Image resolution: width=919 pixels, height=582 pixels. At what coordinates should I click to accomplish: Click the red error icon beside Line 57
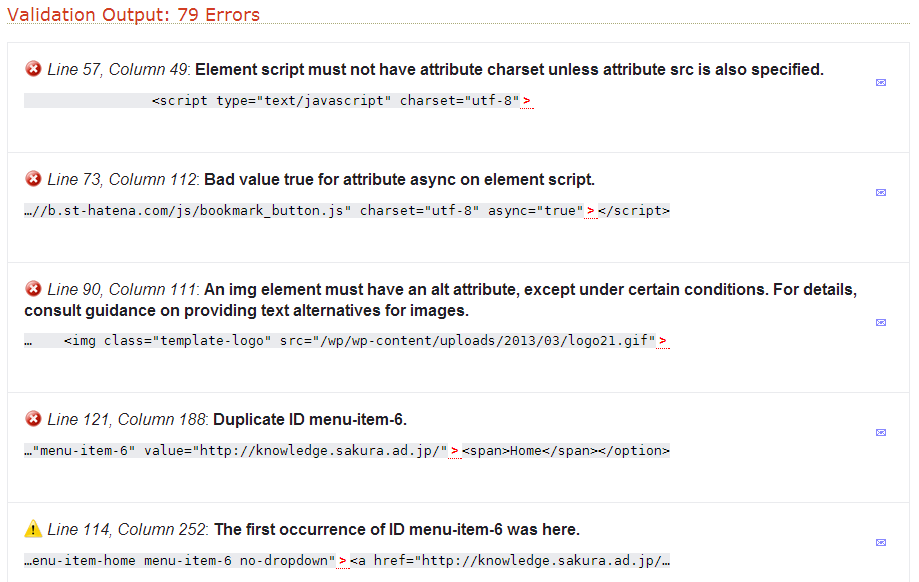(33, 69)
